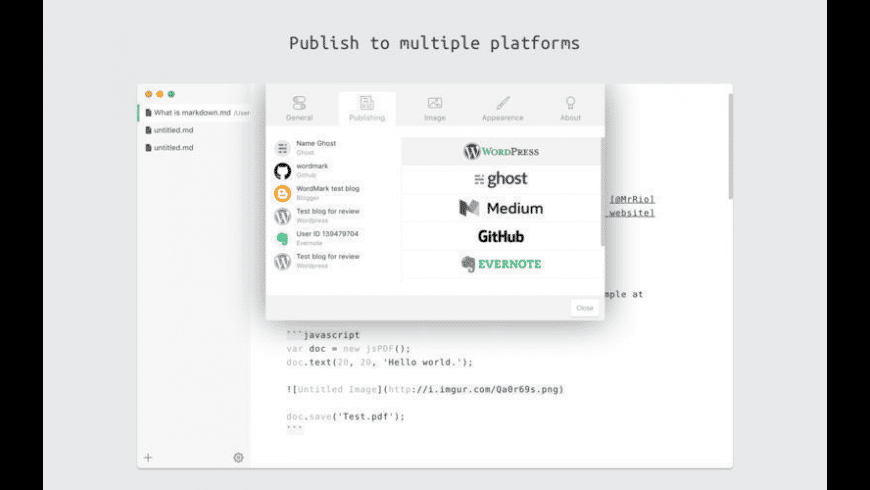The height and width of the screenshot is (490, 870).
Task: Click the platform list scrollbar
Action: (603, 192)
